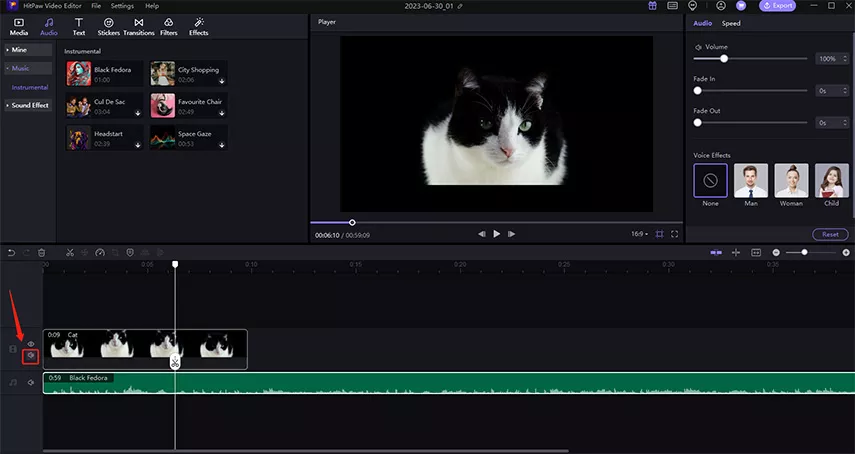Click the Fade In slider handle
Viewport: 855px width, 454px height.
(x=697, y=91)
